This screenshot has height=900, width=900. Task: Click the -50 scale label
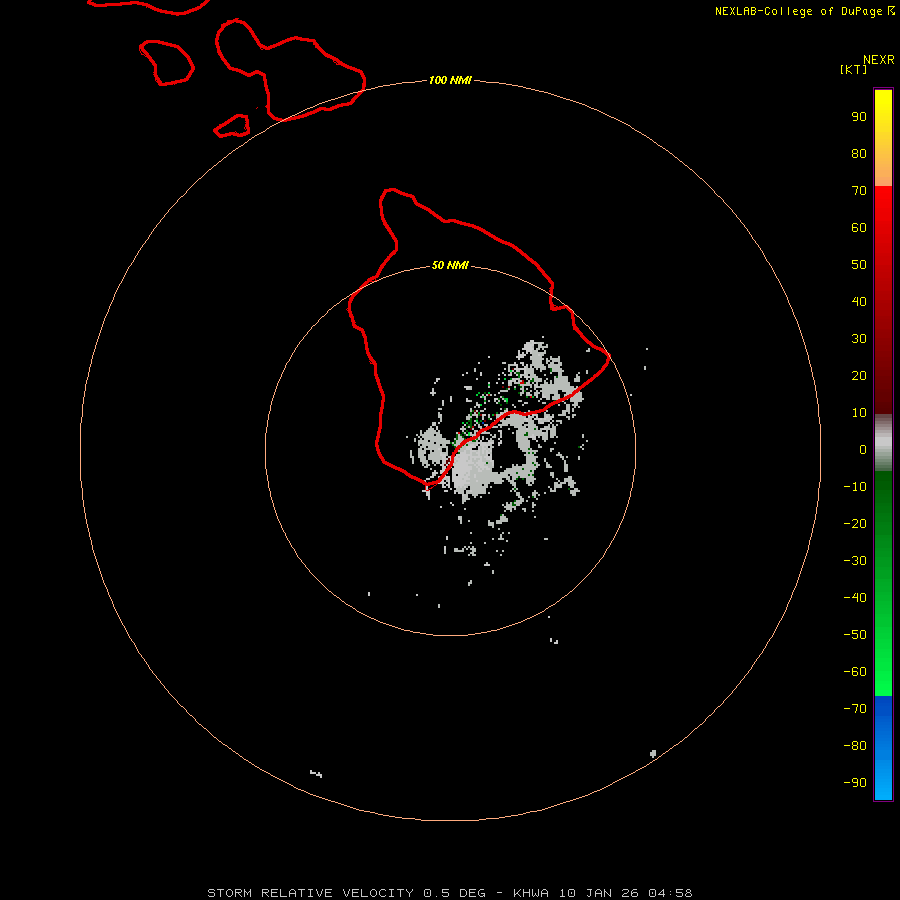tap(855, 635)
